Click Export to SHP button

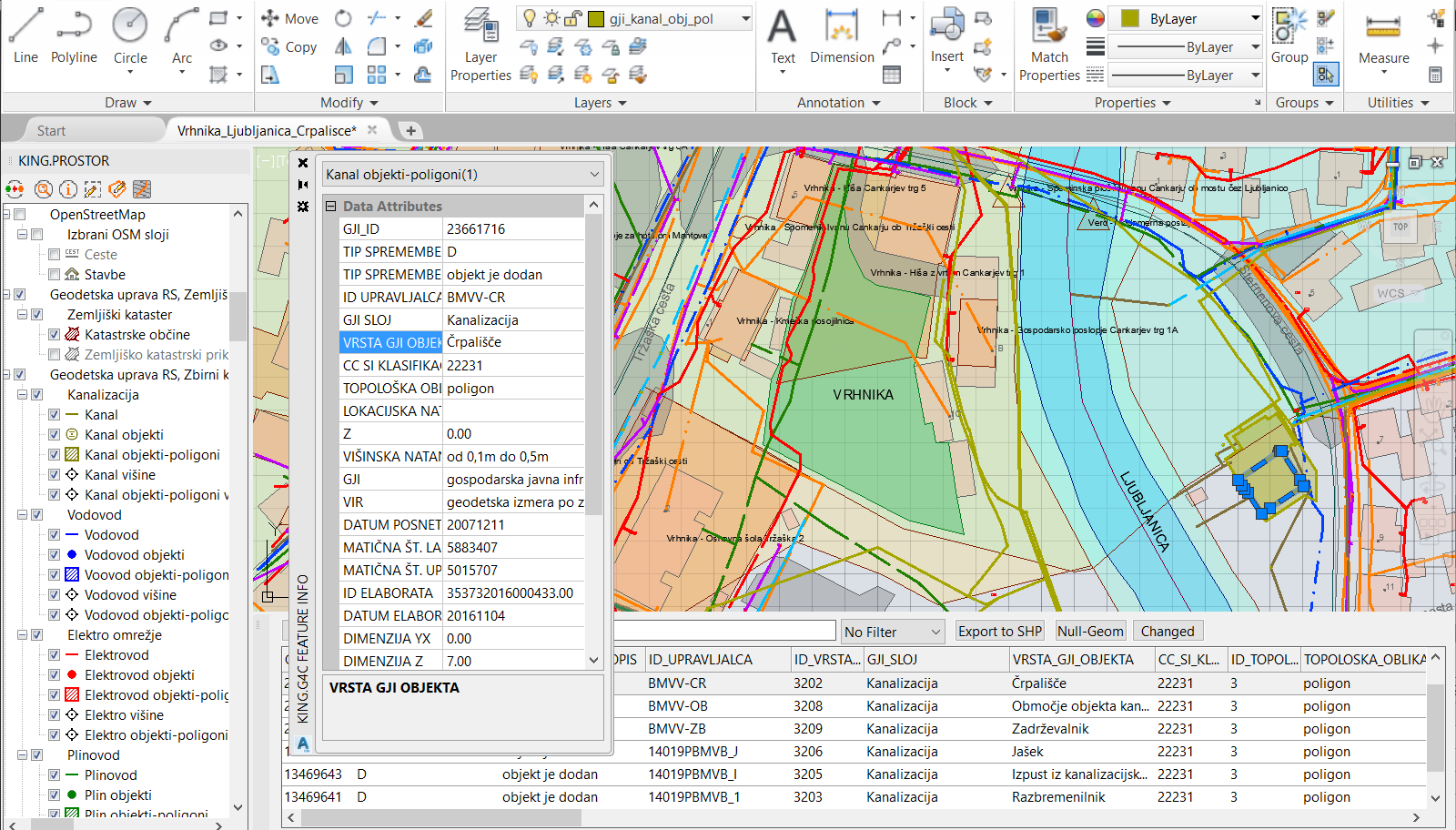1000,632
